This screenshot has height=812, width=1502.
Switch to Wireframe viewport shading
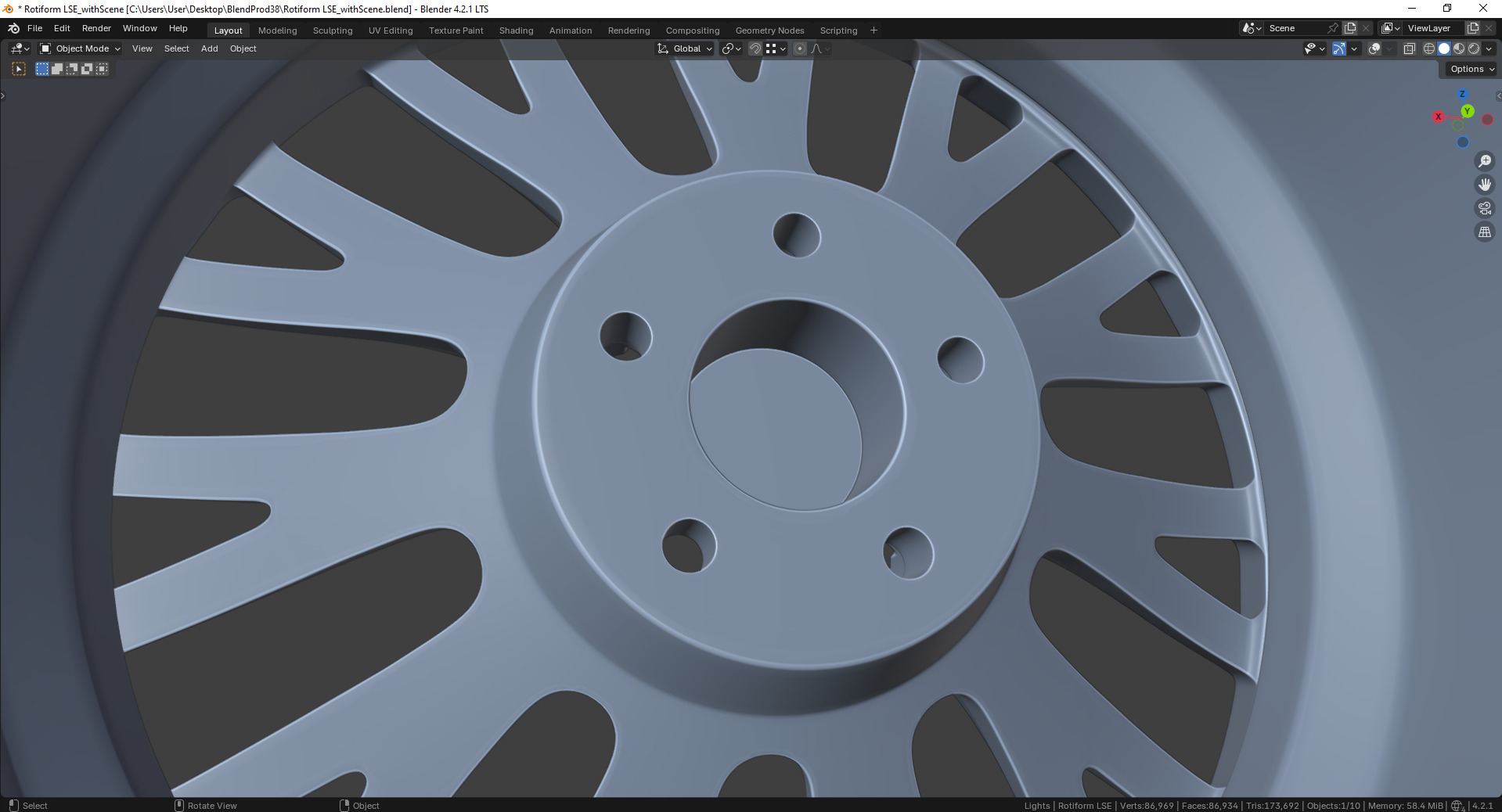point(1429,49)
